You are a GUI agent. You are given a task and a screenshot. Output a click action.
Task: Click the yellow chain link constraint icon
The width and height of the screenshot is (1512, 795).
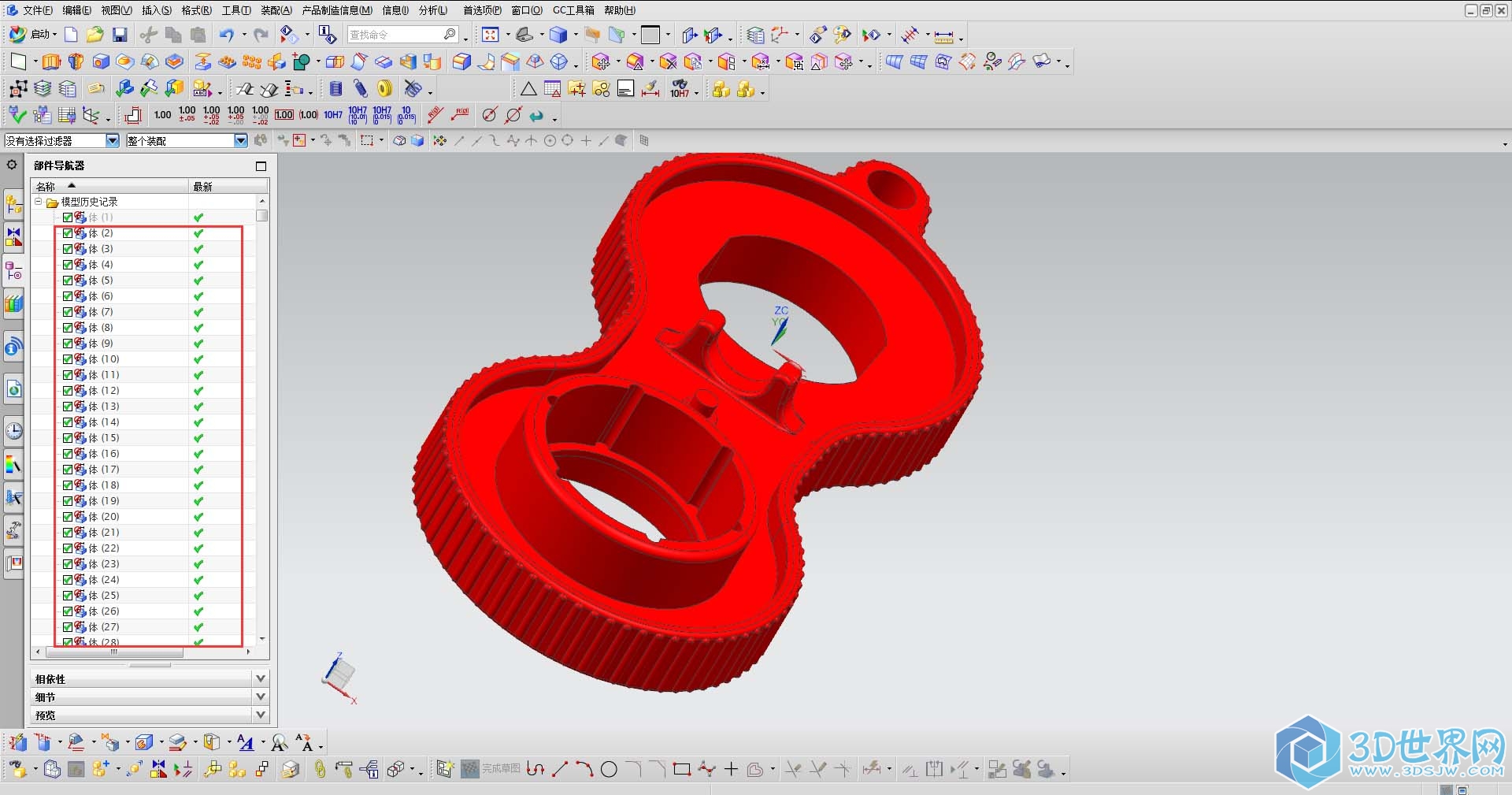pos(320,769)
